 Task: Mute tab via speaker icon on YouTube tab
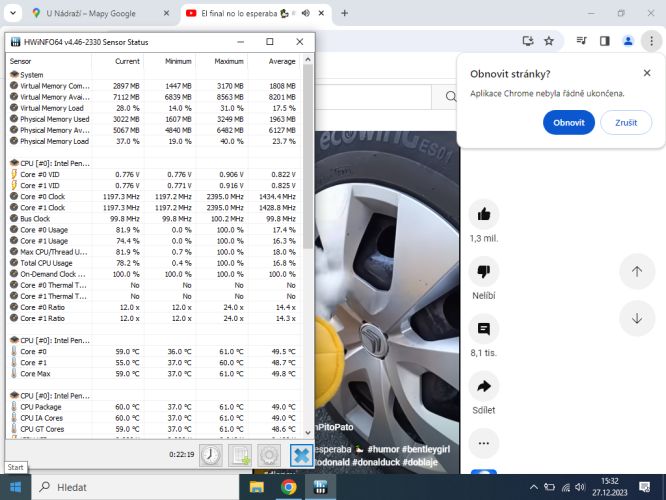(x=305, y=13)
